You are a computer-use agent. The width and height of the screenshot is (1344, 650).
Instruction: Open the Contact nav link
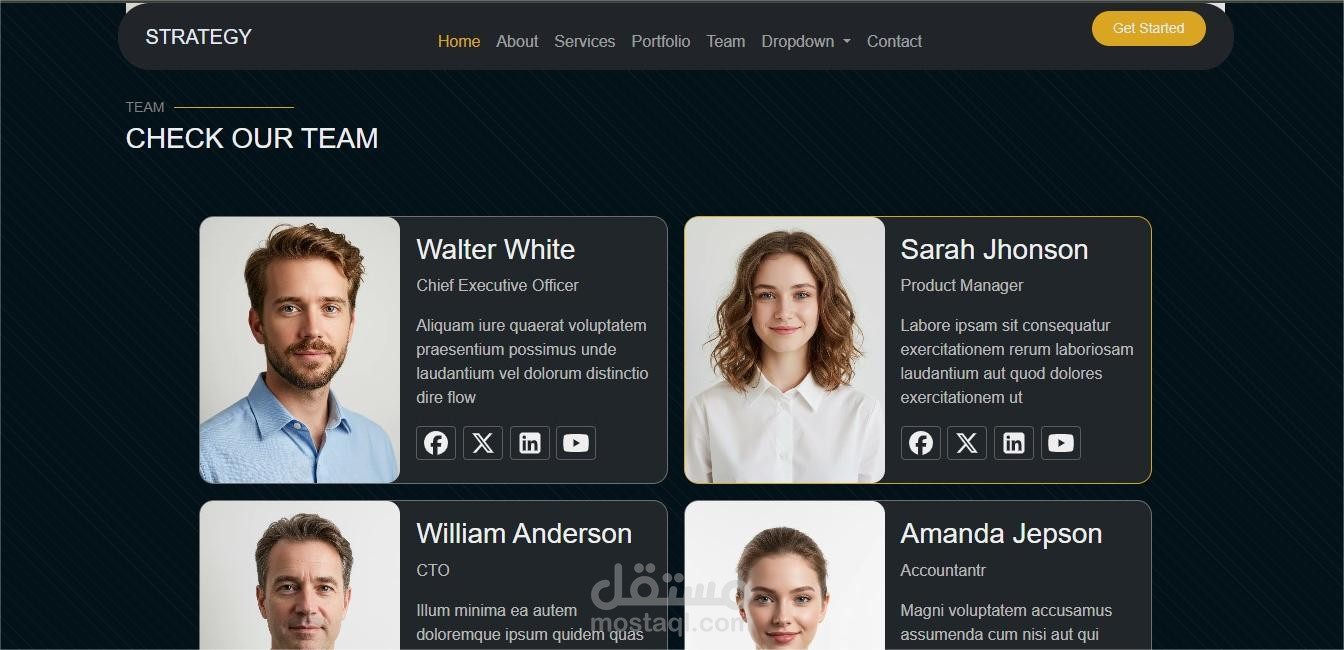pos(894,41)
